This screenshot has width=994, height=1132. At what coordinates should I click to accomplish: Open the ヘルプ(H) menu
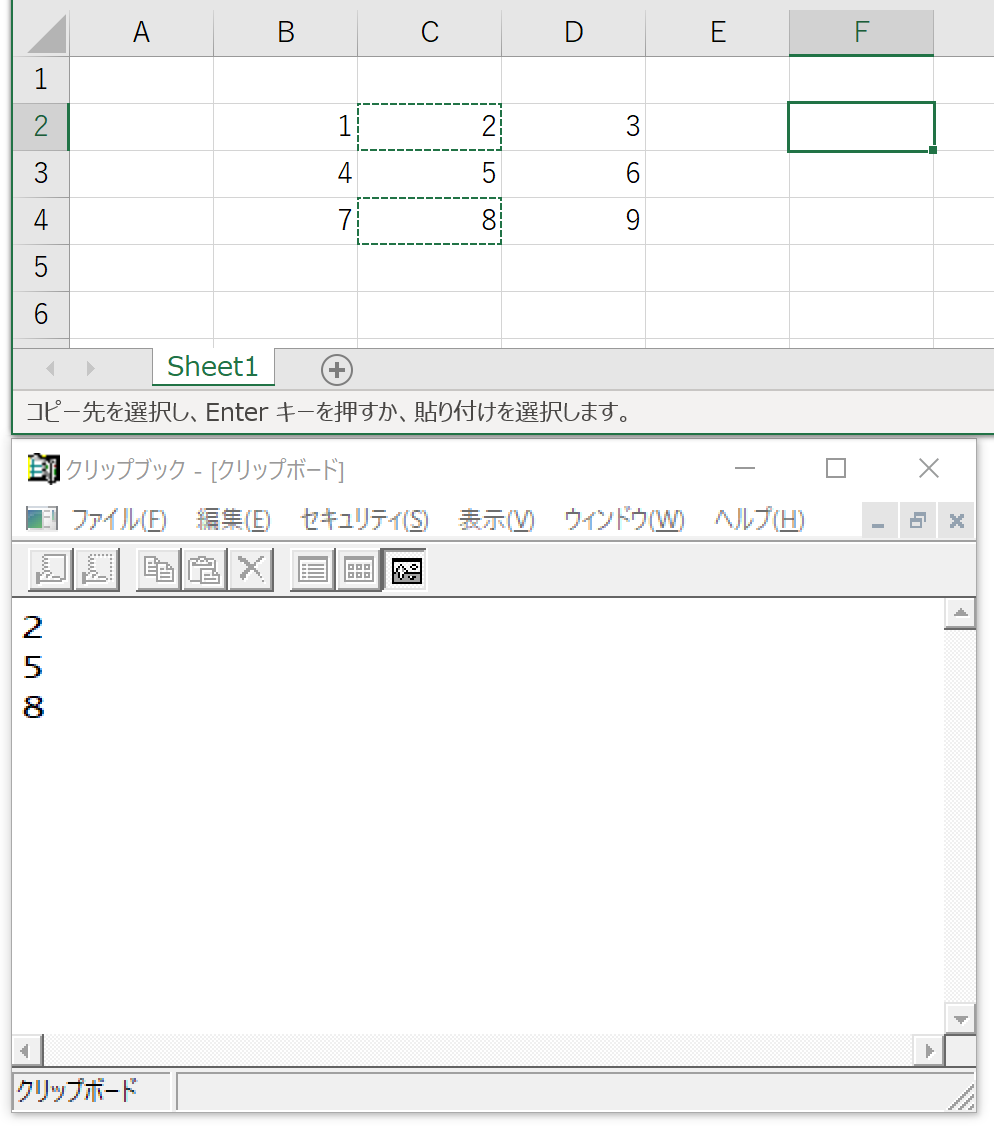(759, 519)
